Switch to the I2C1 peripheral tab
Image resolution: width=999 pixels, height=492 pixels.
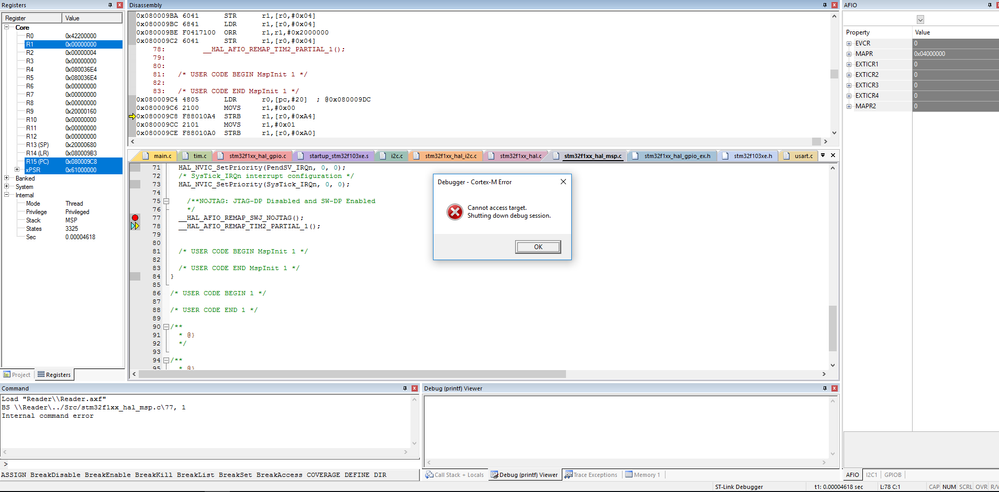tap(873, 475)
